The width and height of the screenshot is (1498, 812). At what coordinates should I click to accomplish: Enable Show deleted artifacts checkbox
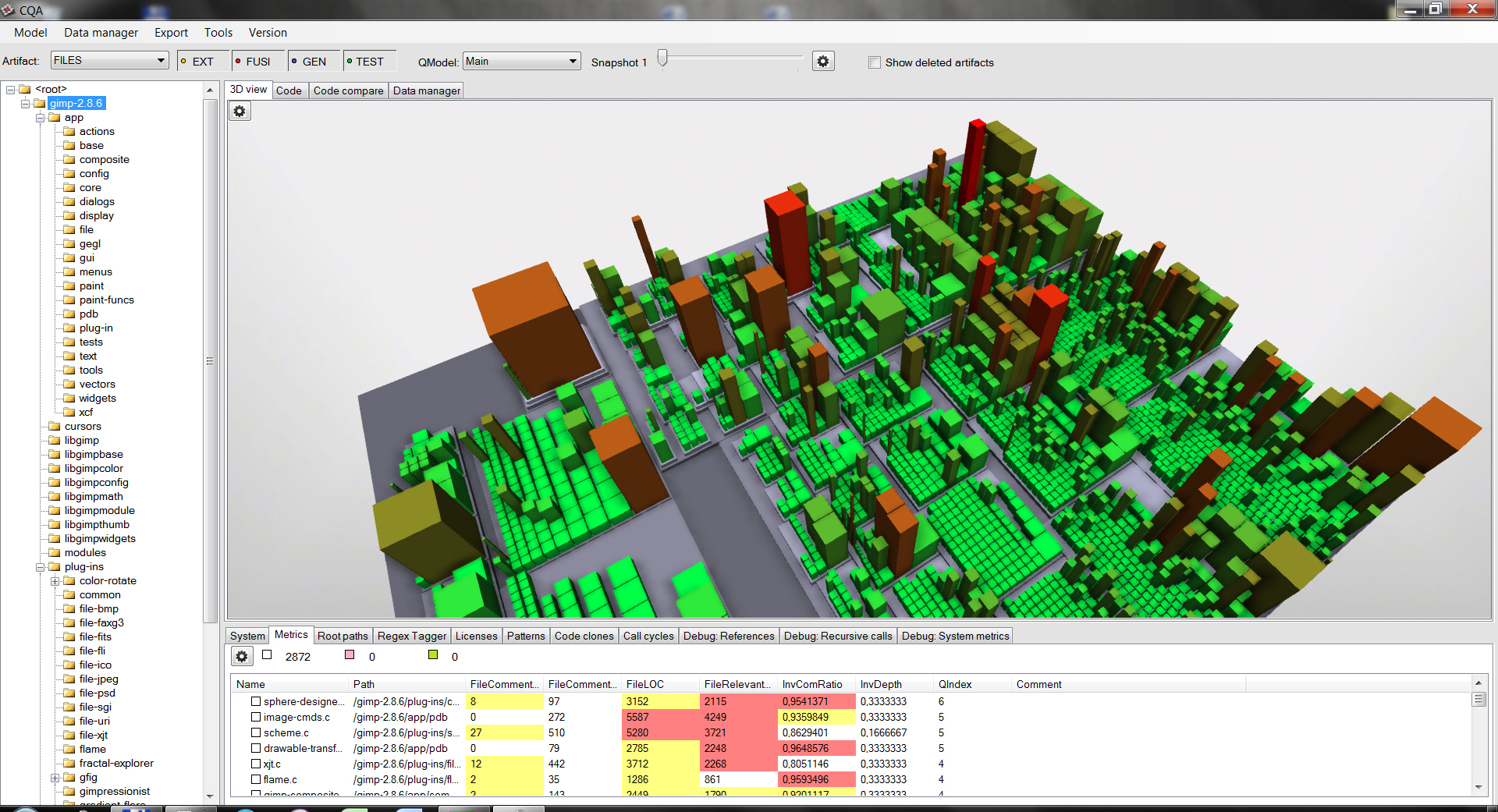click(x=875, y=62)
